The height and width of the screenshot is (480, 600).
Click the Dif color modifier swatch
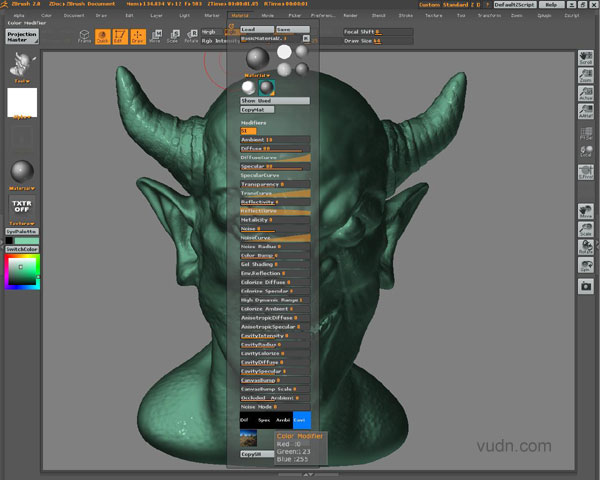(x=248, y=420)
